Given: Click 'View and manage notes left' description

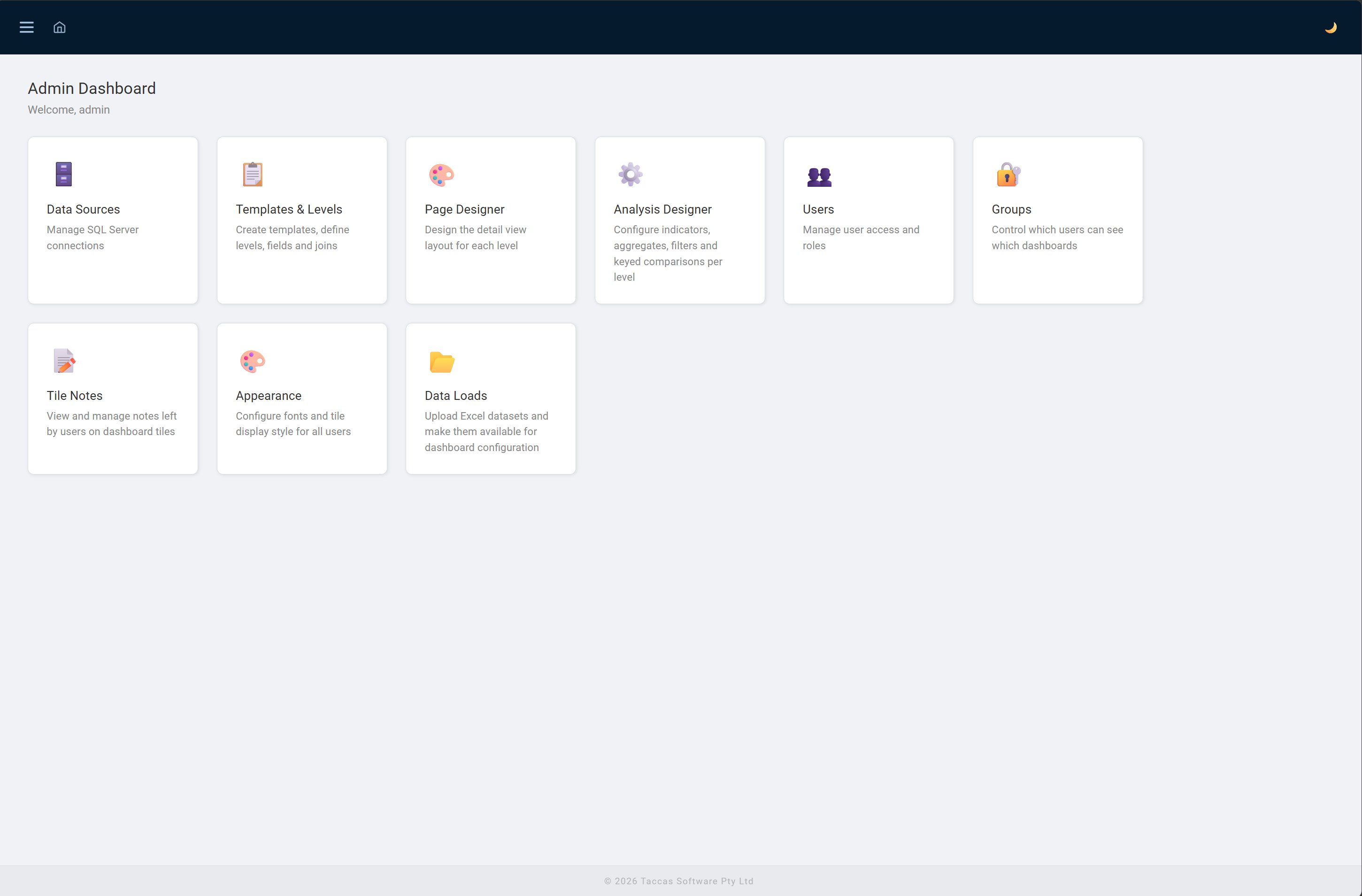Looking at the screenshot, I should click(x=112, y=424).
